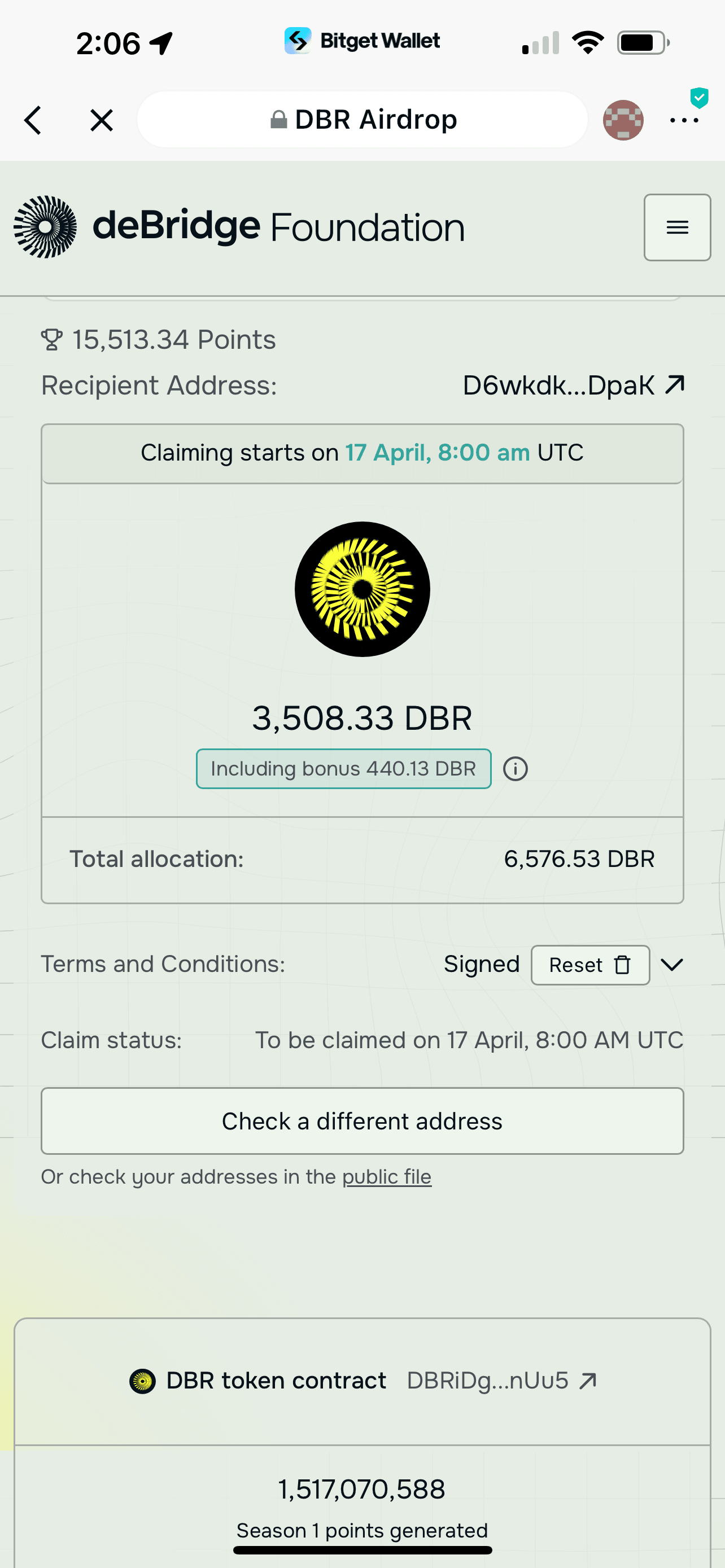Tap the Including bonus 440.13 DBR badge
The image size is (725, 1568).
point(343,769)
